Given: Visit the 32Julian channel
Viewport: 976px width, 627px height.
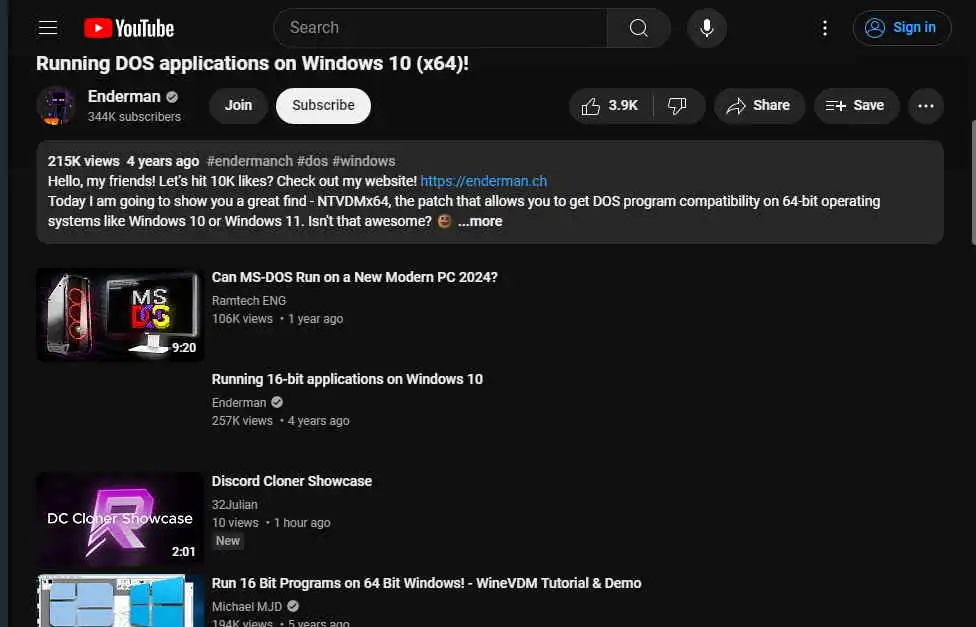Looking at the screenshot, I should tap(234, 505).
